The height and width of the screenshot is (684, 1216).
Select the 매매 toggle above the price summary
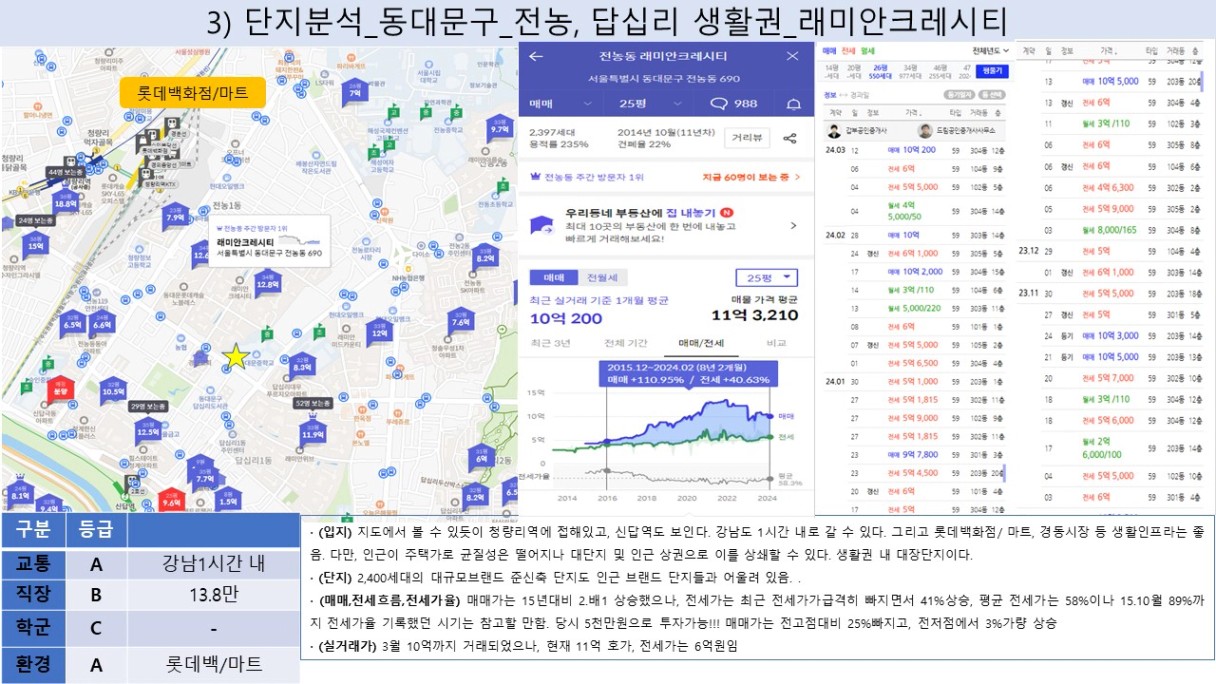click(x=555, y=277)
